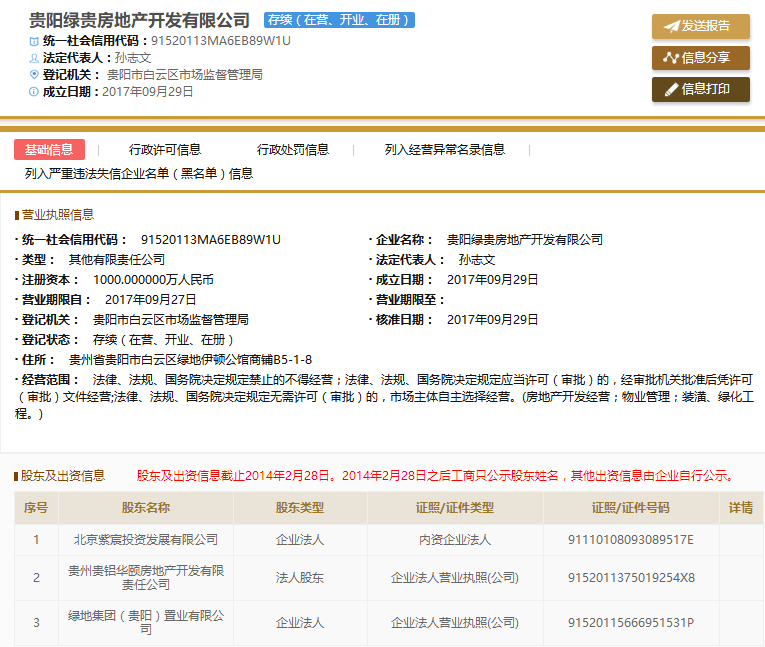The image size is (765, 647).
Task: Click 营业期限自 date 2017年09月27日
Action: click(150, 300)
